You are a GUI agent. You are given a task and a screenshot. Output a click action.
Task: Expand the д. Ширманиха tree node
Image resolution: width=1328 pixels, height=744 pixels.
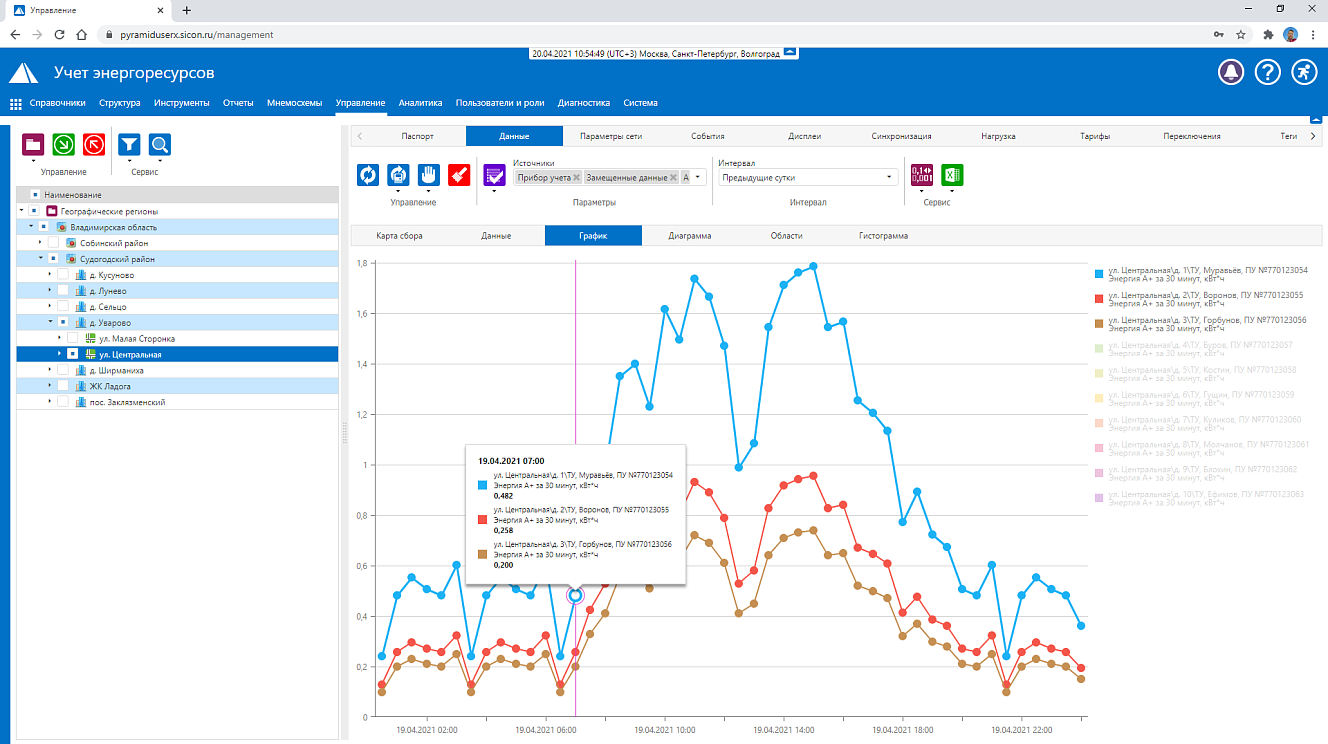50,370
